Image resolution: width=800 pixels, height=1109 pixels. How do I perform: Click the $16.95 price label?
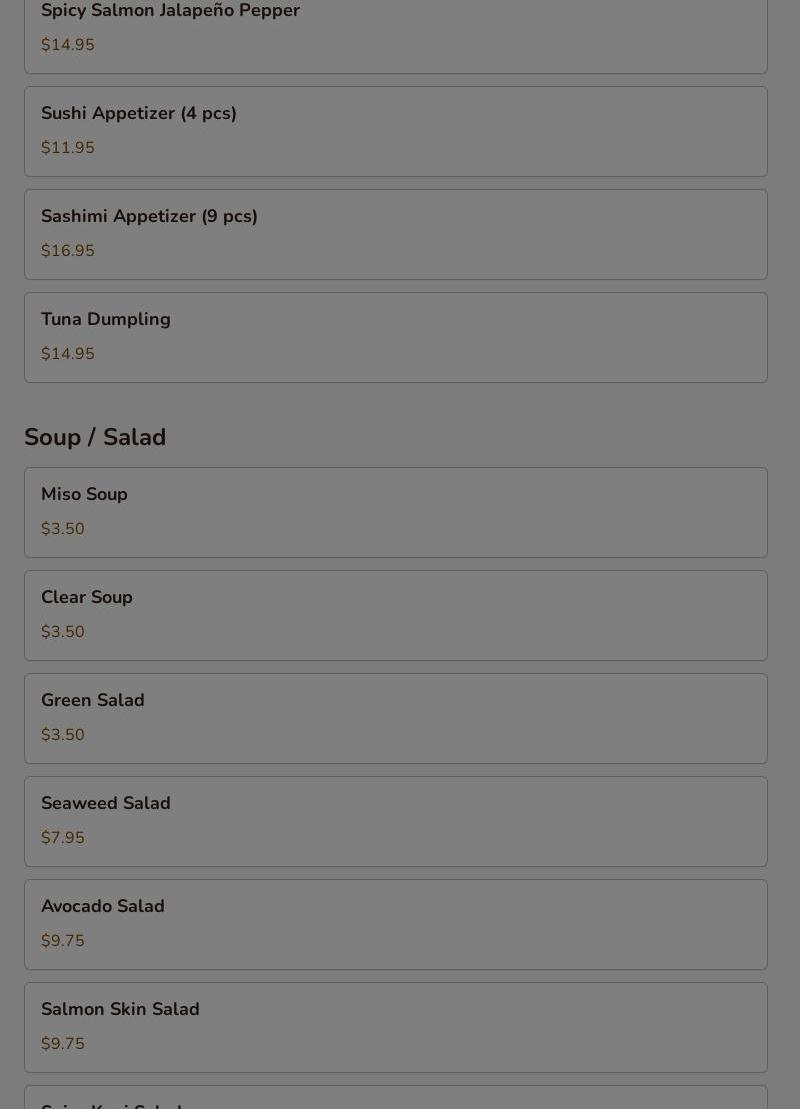(x=68, y=251)
